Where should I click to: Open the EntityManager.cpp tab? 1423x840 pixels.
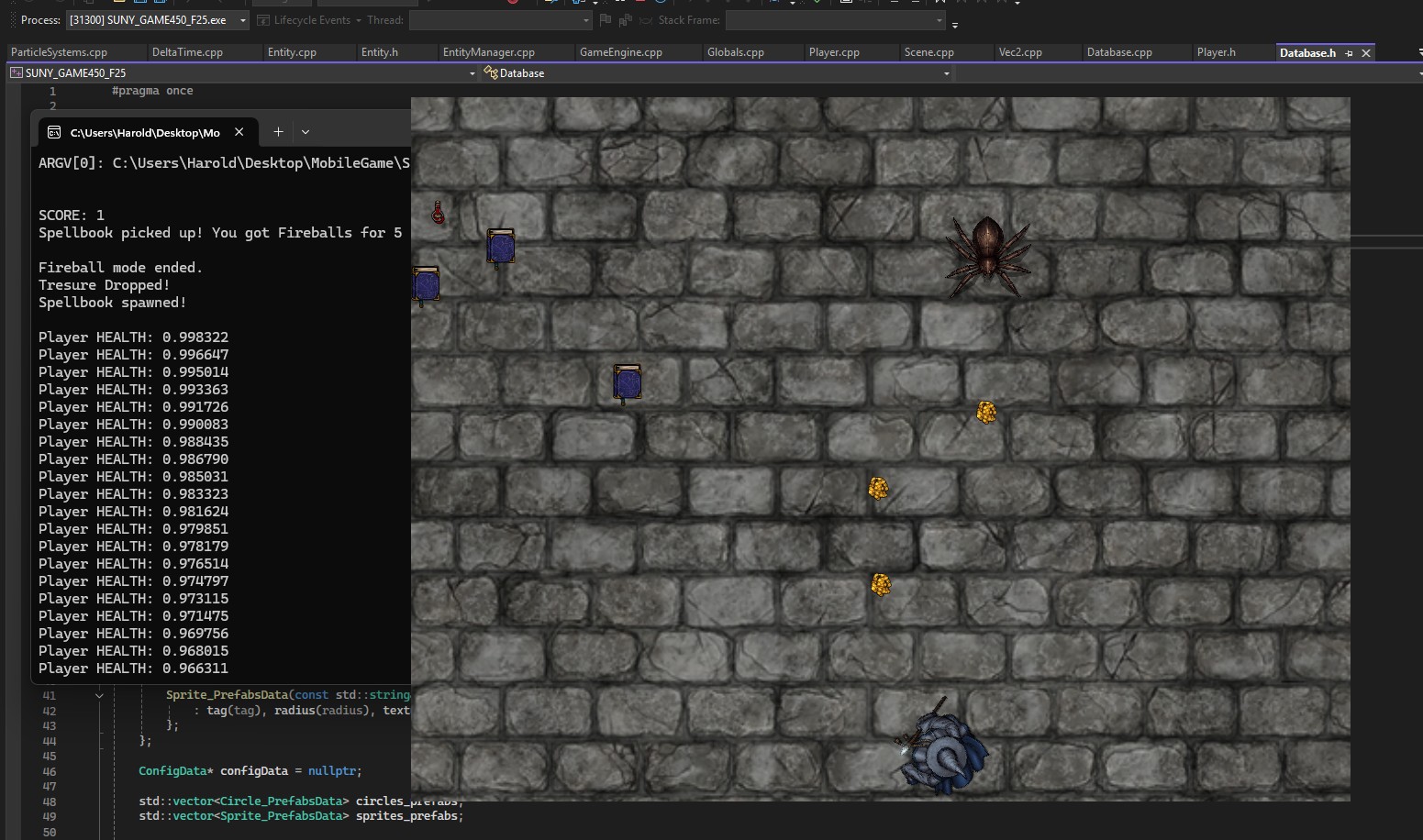[x=488, y=52]
